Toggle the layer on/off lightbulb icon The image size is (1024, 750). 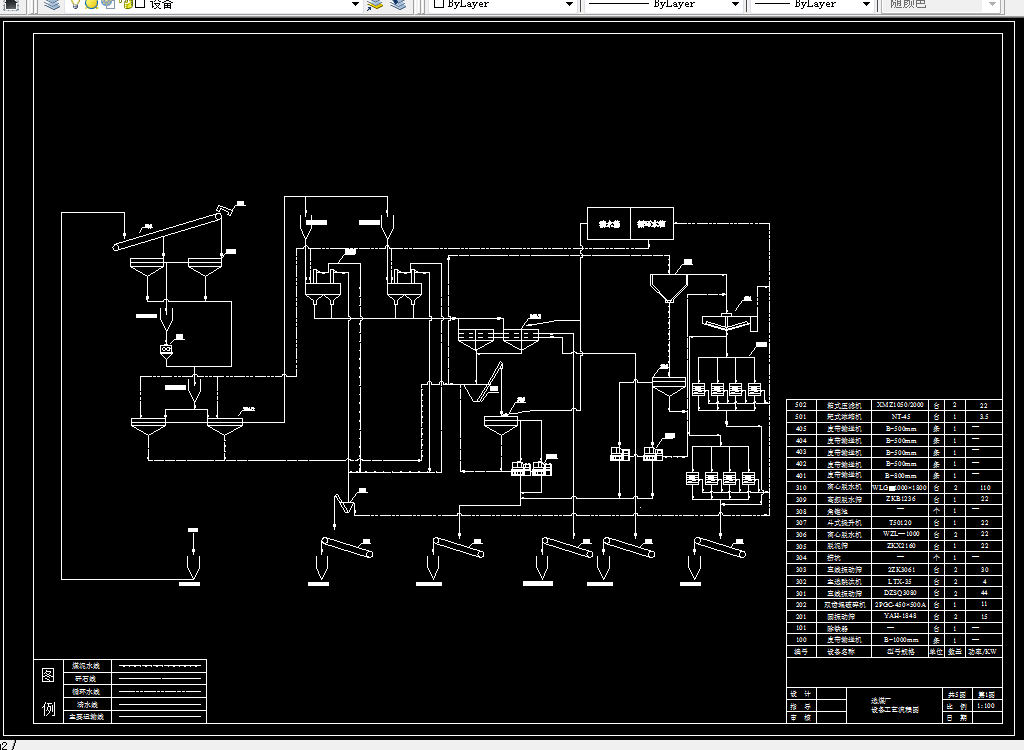pos(76,4)
